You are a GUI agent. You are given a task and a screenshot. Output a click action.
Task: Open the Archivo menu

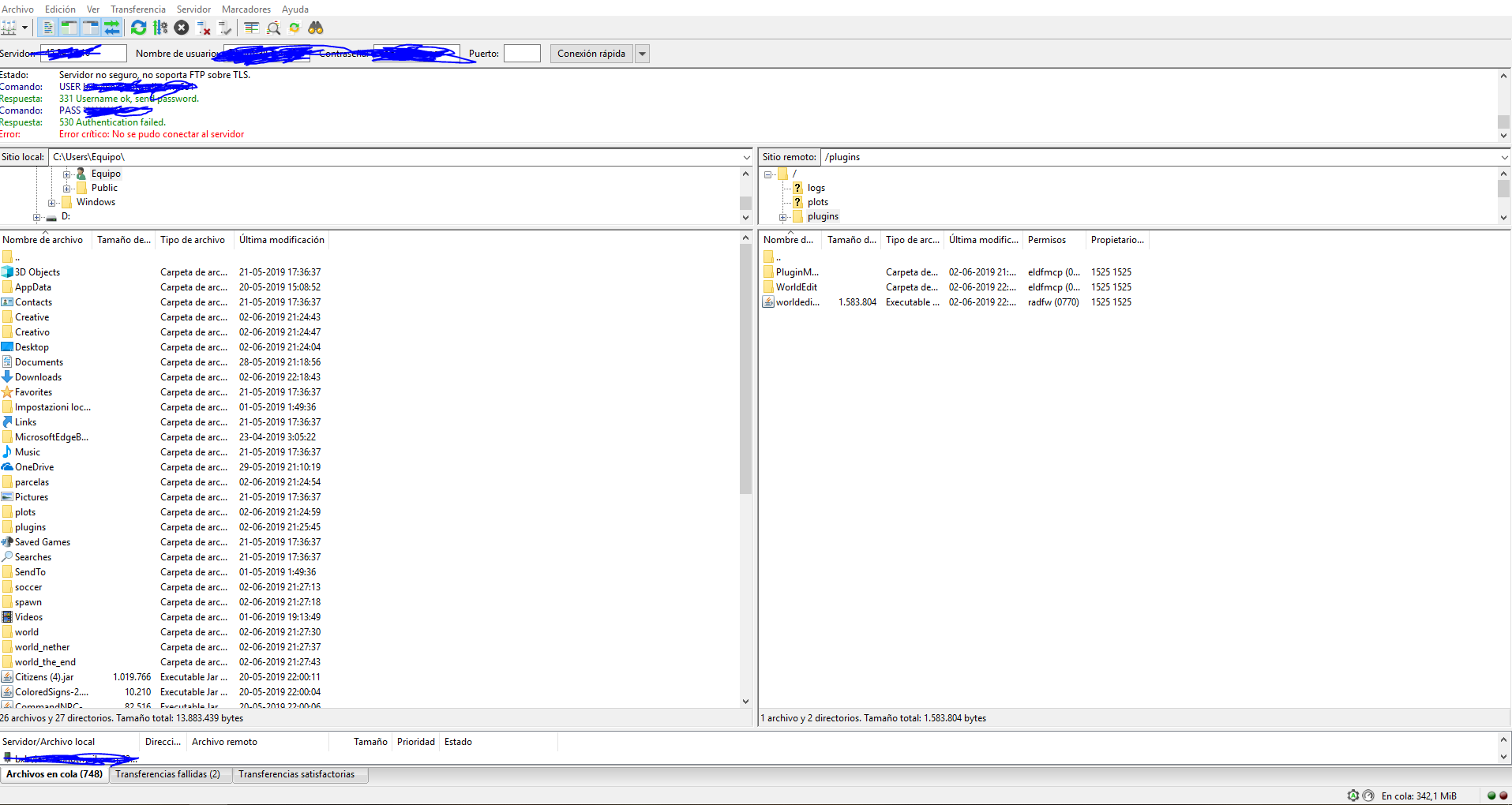click(18, 9)
